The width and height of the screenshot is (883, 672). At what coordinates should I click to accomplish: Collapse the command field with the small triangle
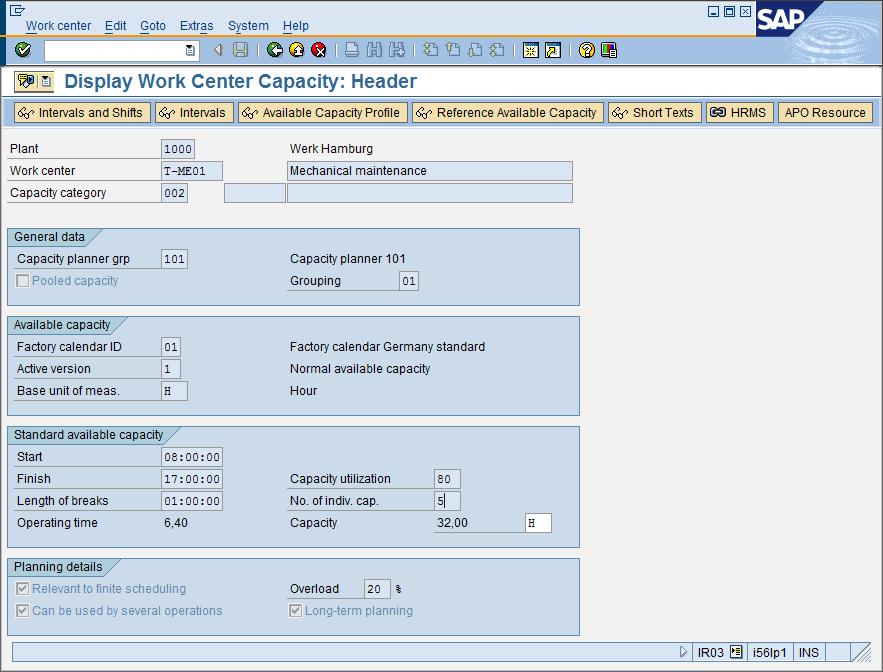217,50
